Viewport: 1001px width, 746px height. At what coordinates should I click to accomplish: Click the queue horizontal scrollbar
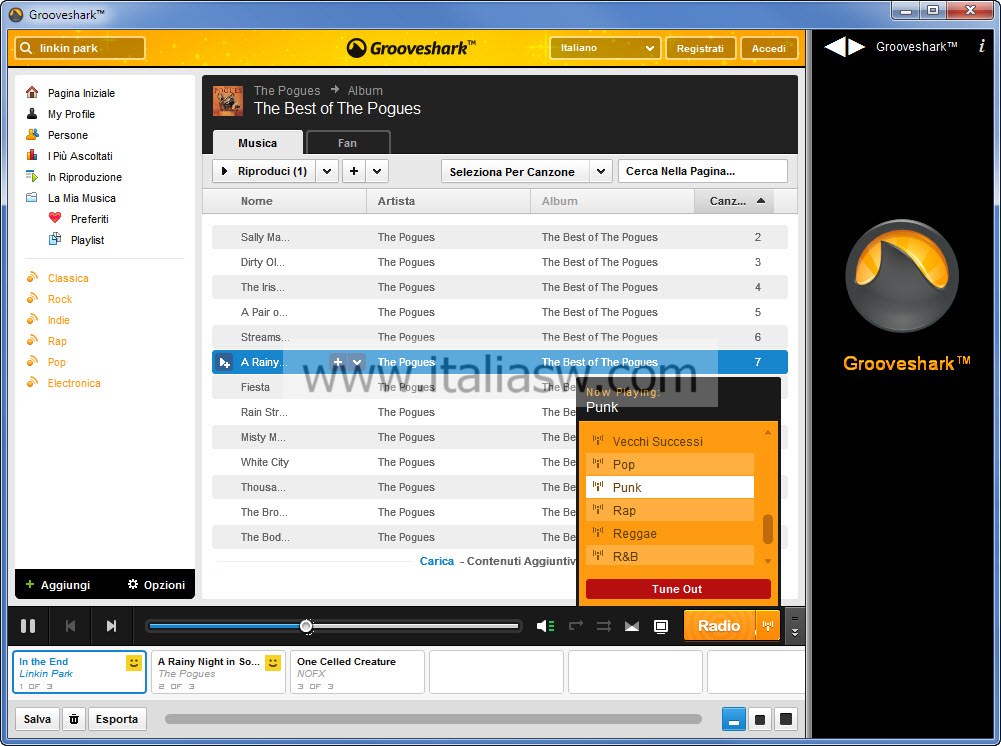point(433,719)
